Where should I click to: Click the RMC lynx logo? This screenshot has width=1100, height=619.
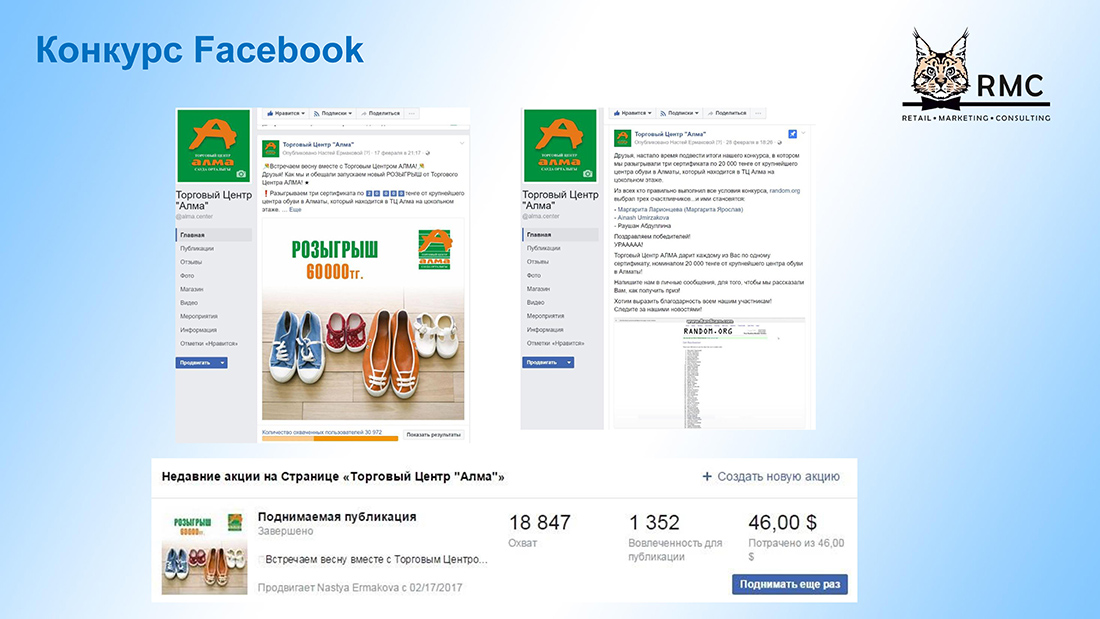(941, 70)
